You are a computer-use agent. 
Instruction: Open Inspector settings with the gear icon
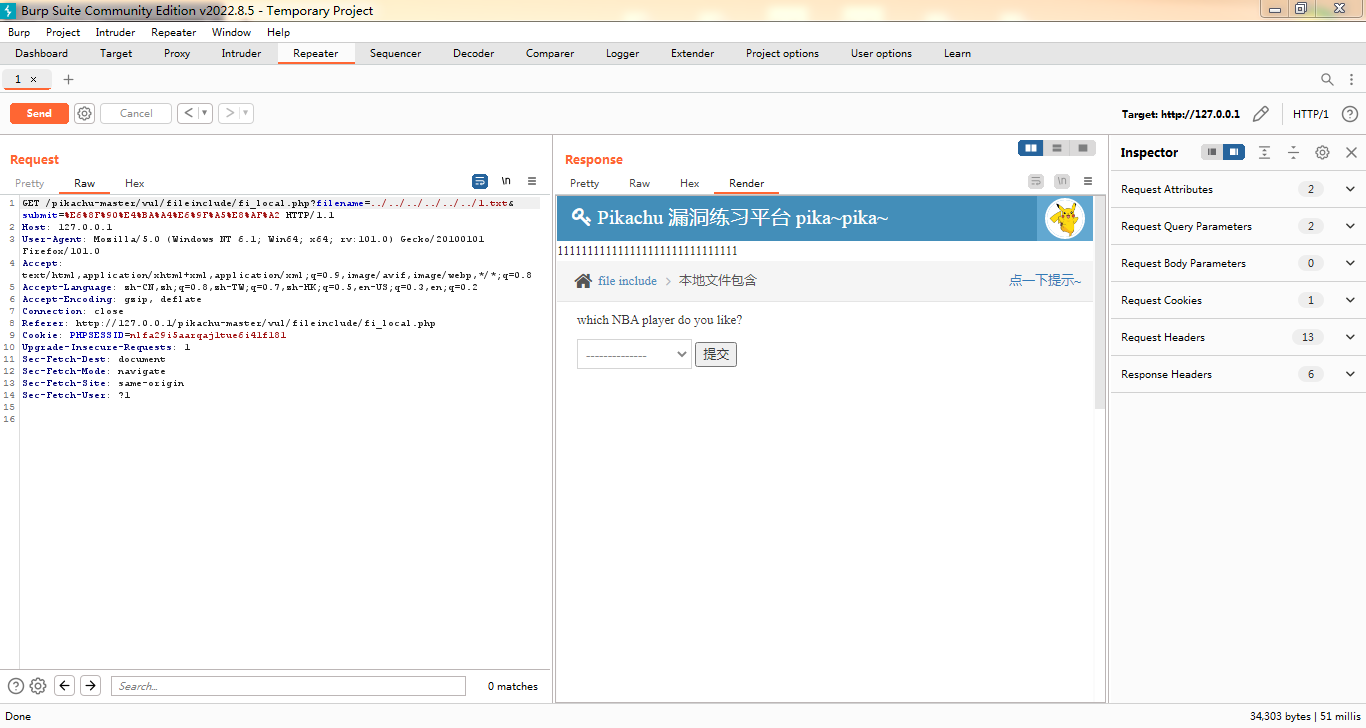(1322, 152)
